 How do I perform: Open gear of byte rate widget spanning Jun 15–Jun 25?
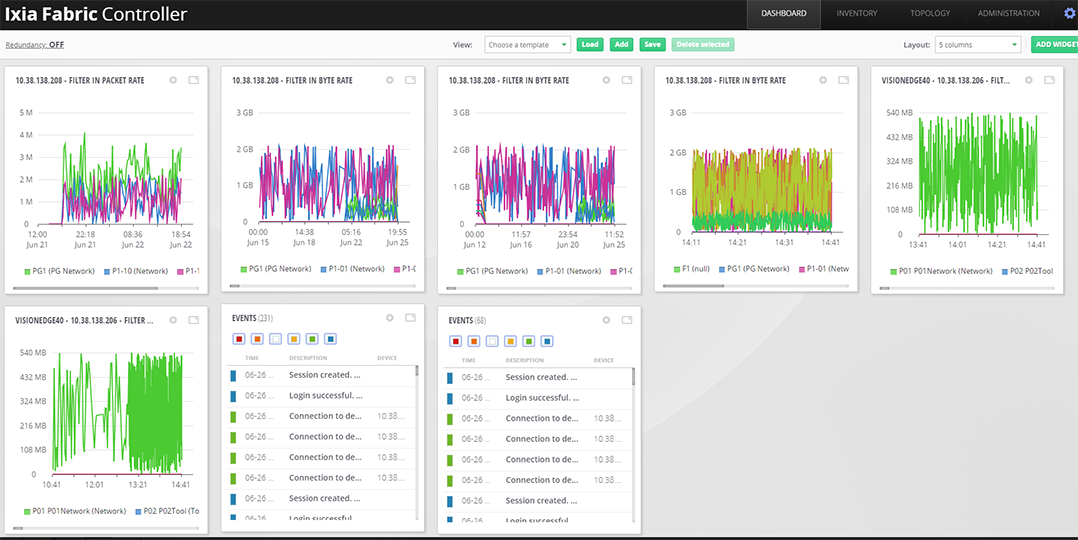[390, 80]
